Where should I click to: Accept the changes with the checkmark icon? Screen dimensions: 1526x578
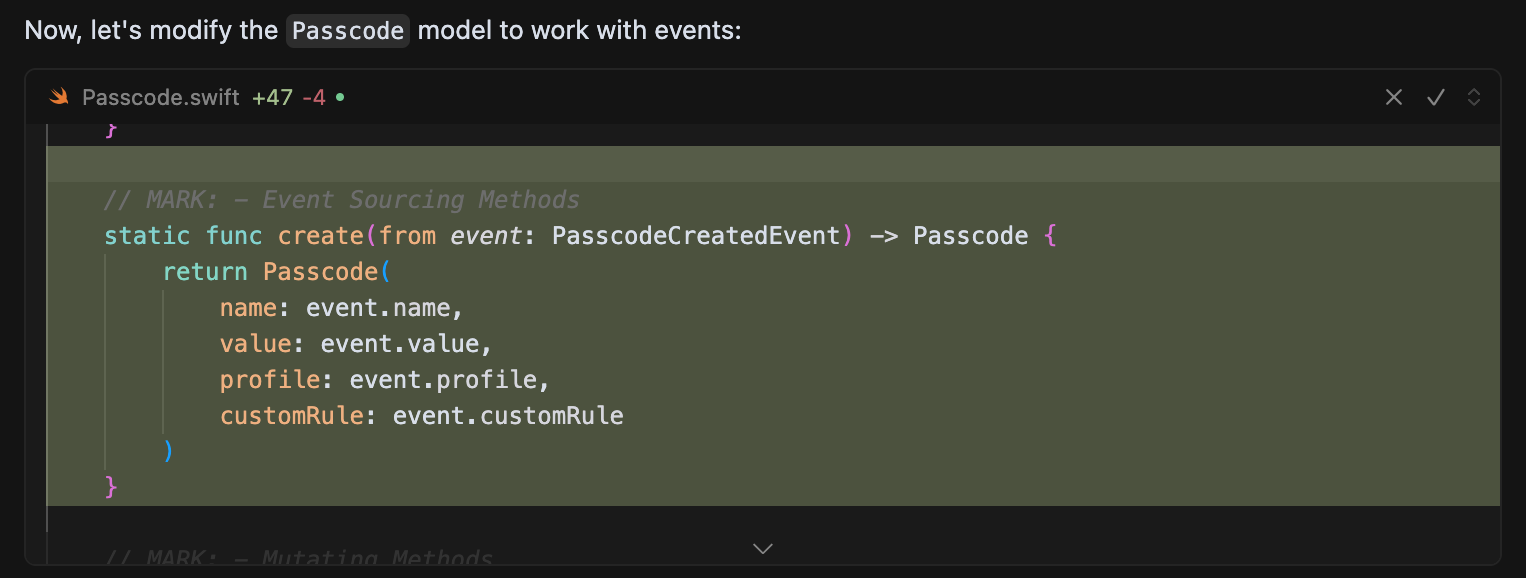click(x=1436, y=97)
